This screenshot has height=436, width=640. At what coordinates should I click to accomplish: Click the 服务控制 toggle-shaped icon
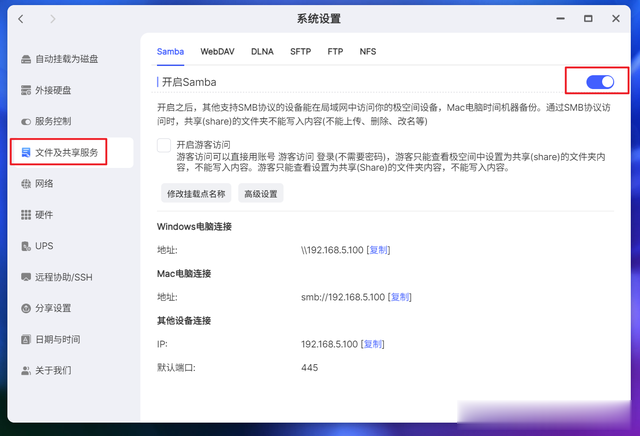[x=26, y=122]
